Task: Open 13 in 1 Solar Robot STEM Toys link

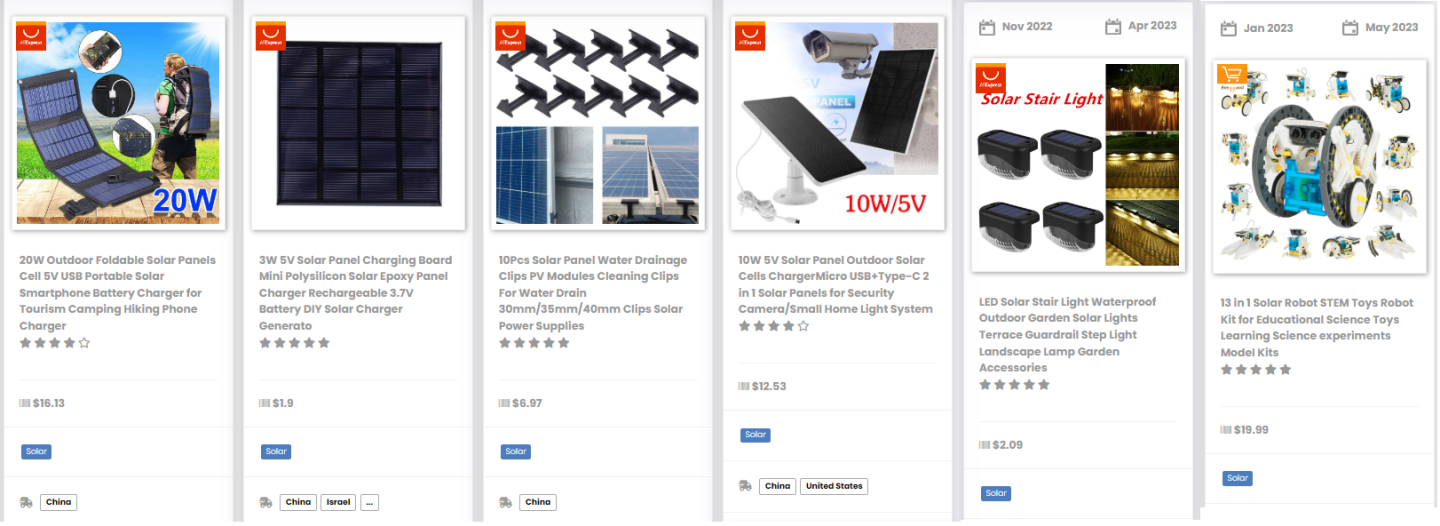Action: (1317, 327)
